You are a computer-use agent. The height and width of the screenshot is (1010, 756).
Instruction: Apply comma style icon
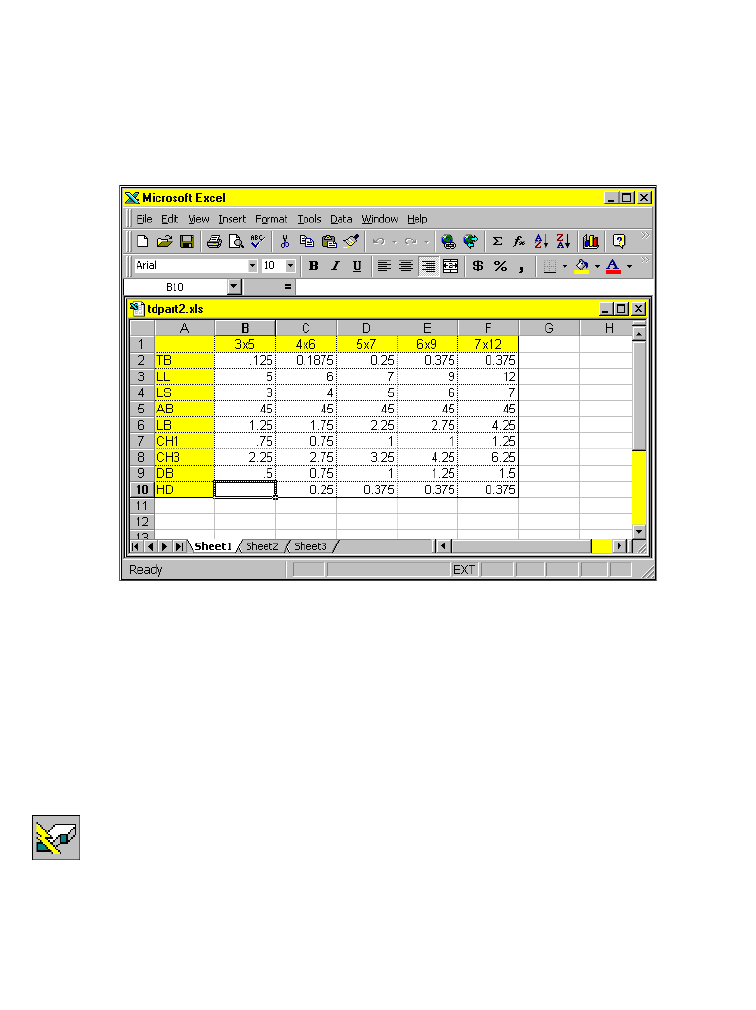point(521,266)
